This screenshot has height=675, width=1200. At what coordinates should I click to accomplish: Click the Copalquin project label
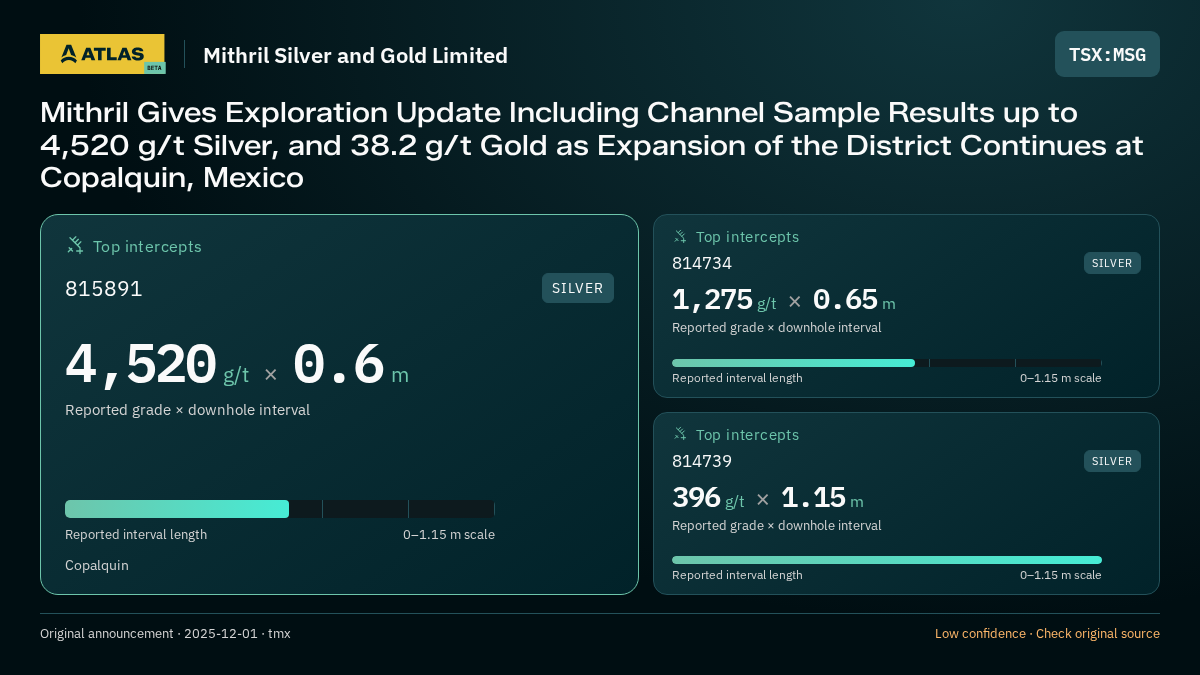[97, 565]
